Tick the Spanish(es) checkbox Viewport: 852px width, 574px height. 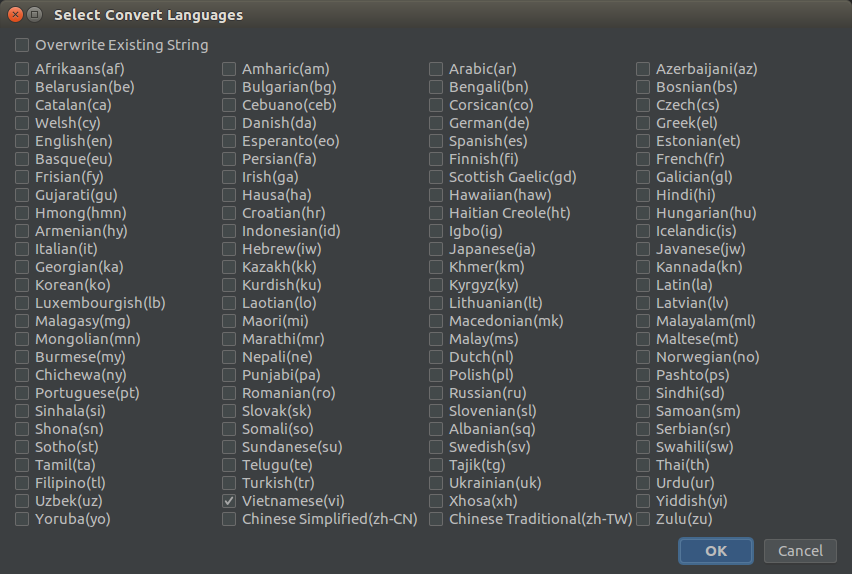coord(436,141)
